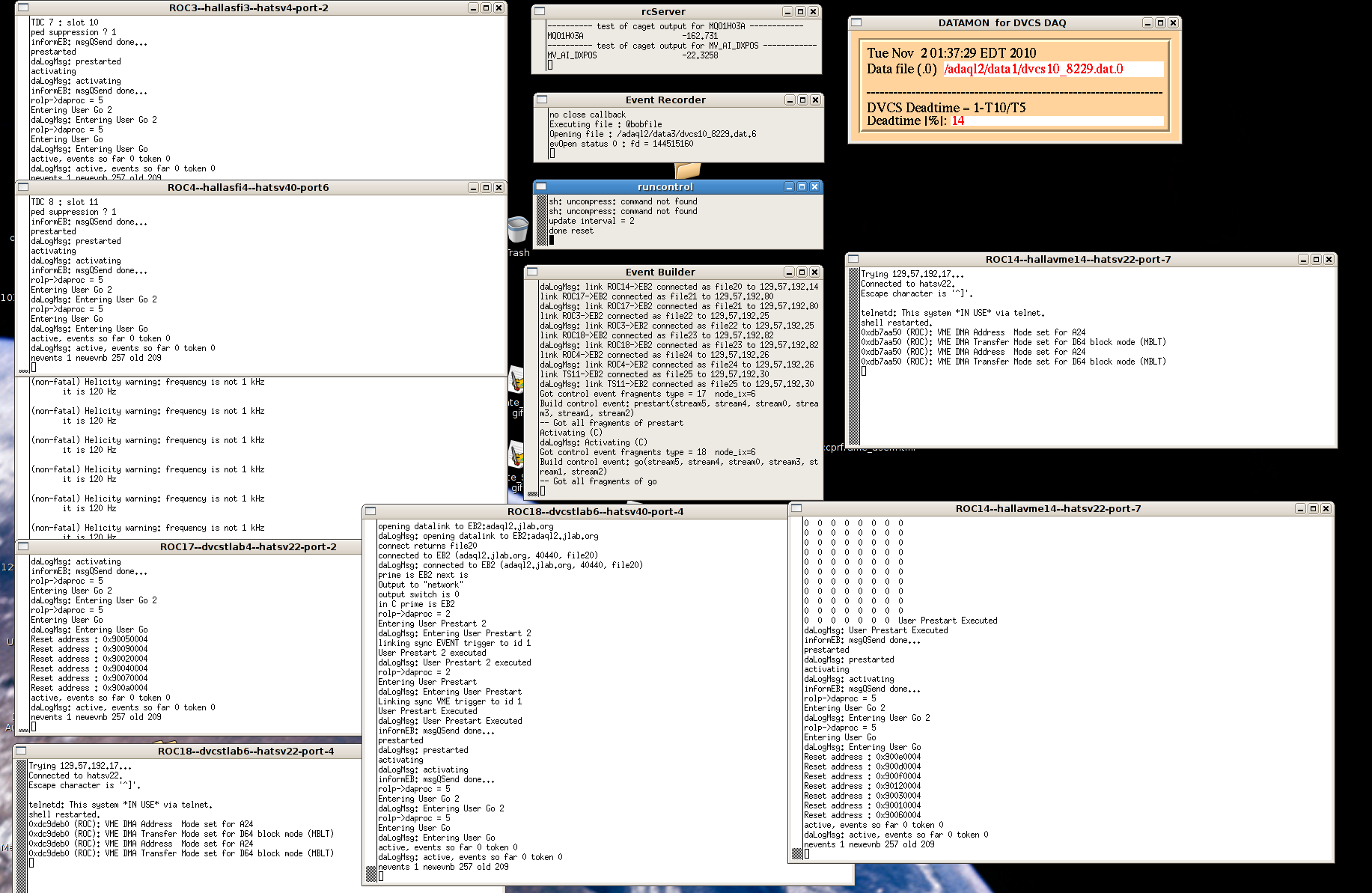Click 'done reset' line in runcontrol
The width and height of the screenshot is (1372, 893).
571,231
